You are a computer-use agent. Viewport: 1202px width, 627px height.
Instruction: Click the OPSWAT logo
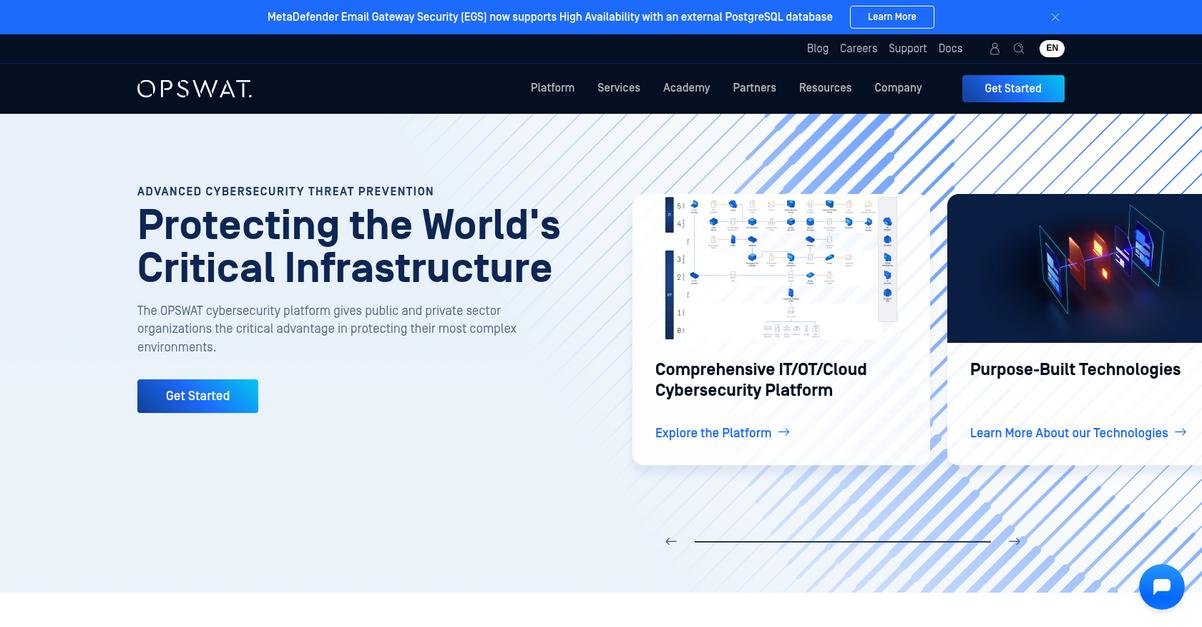[194, 88]
